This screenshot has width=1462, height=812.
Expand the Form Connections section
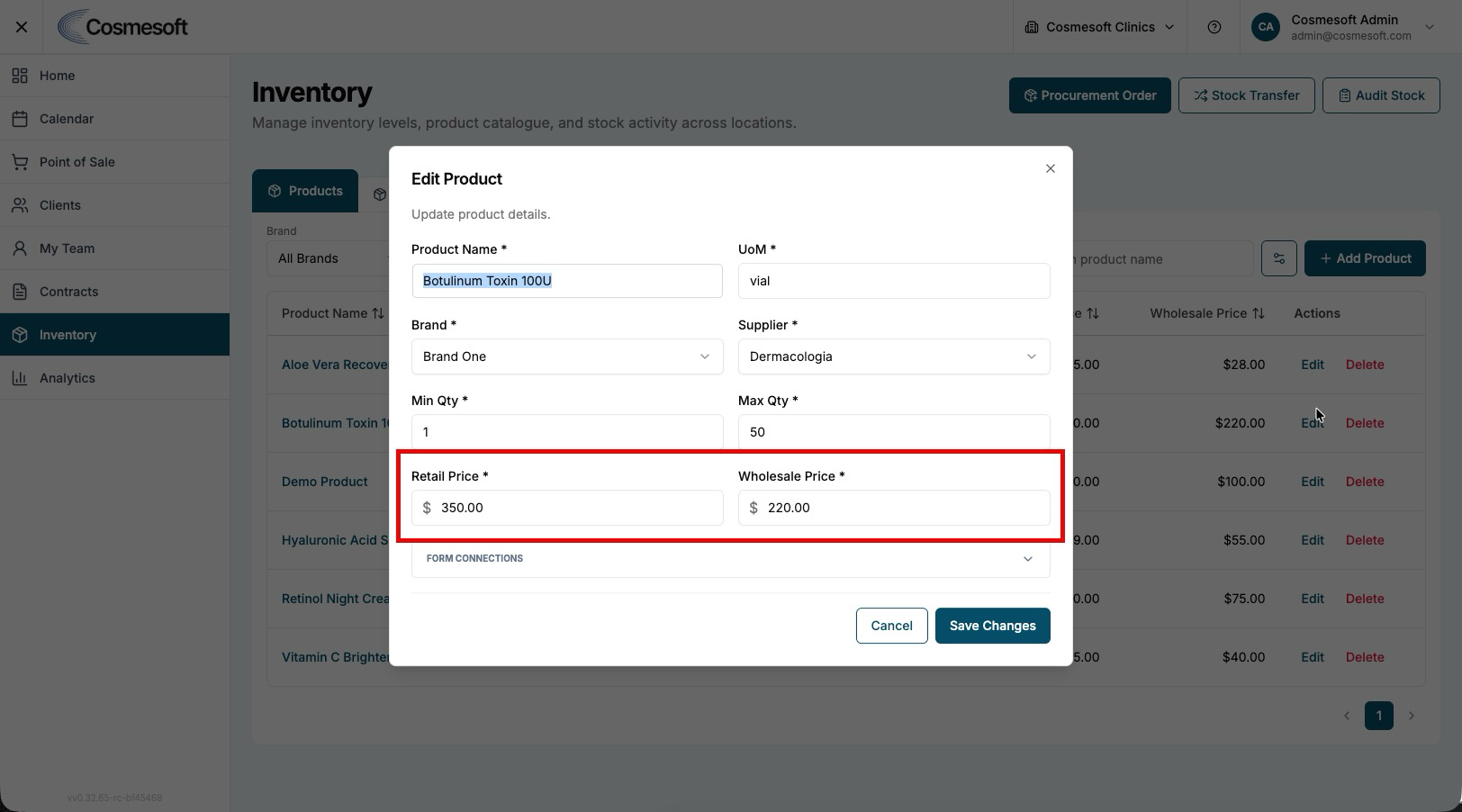coord(730,558)
